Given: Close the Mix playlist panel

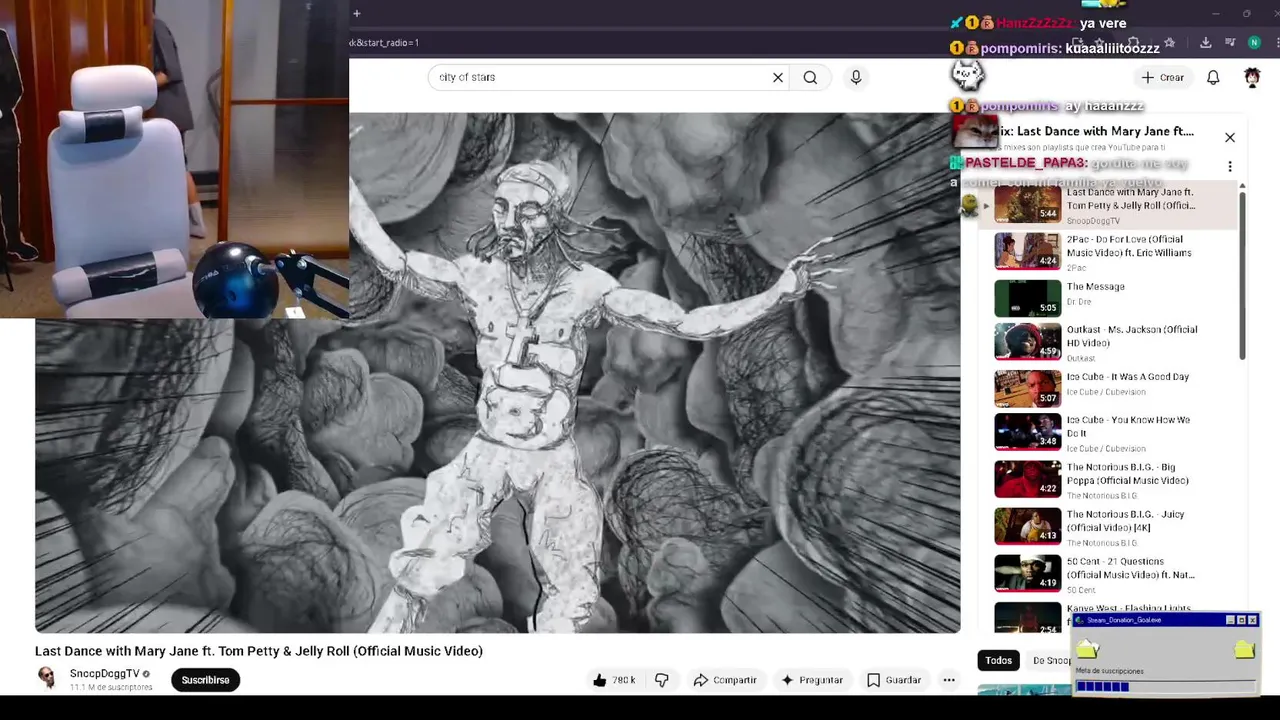Looking at the screenshot, I should point(1230,137).
